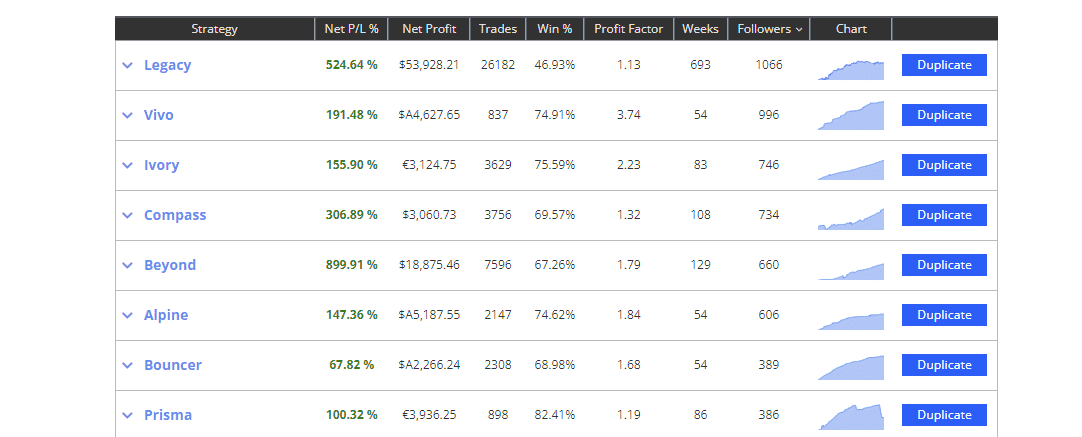Sort the table by Net P/L %

[351, 29]
